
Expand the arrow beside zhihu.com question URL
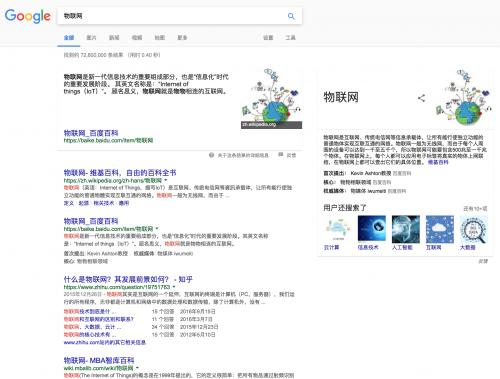click(174, 287)
